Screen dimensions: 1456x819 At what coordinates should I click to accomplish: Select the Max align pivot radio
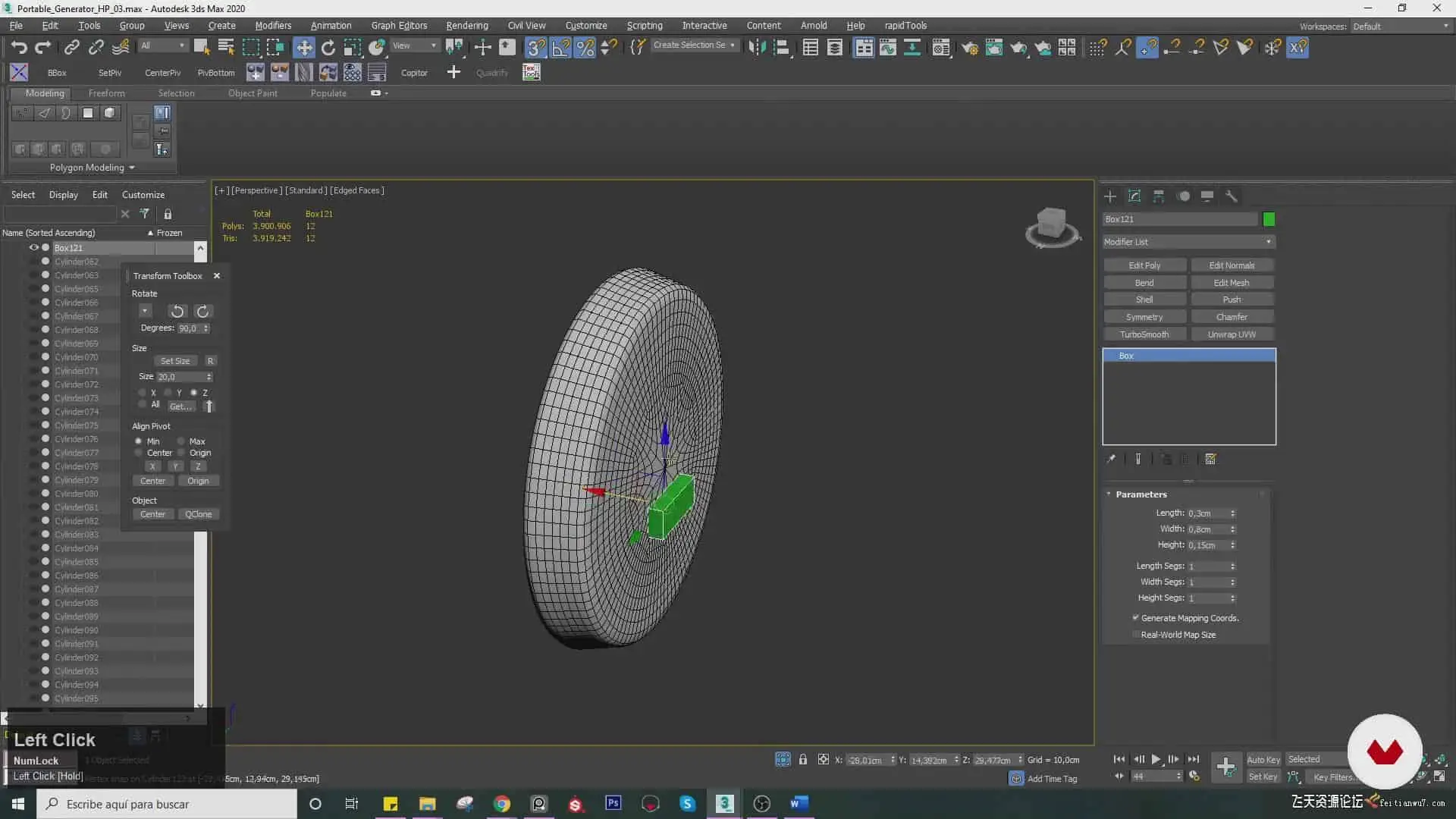pos(182,441)
